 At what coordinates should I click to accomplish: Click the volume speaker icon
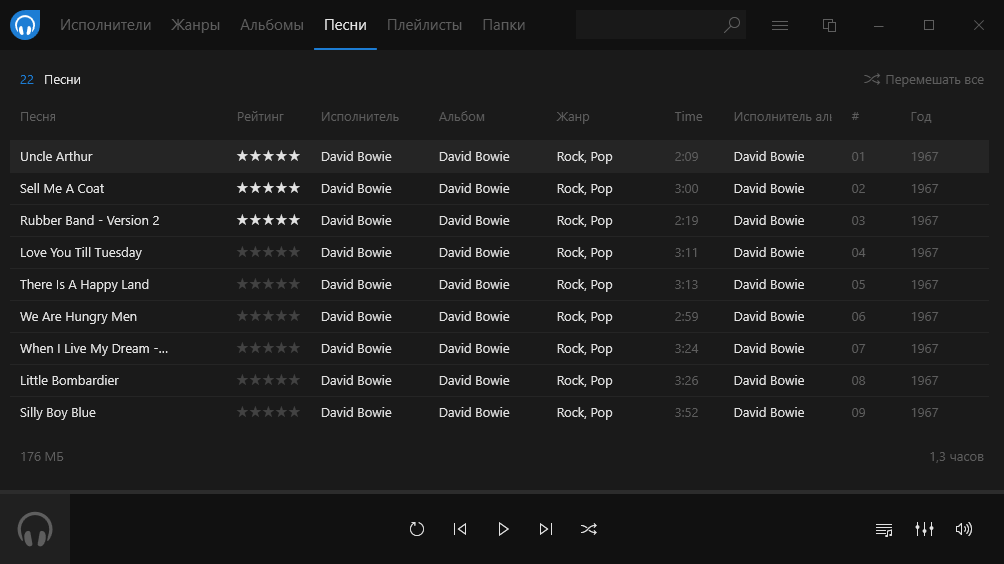pyautogui.click(x=964, y=529)
